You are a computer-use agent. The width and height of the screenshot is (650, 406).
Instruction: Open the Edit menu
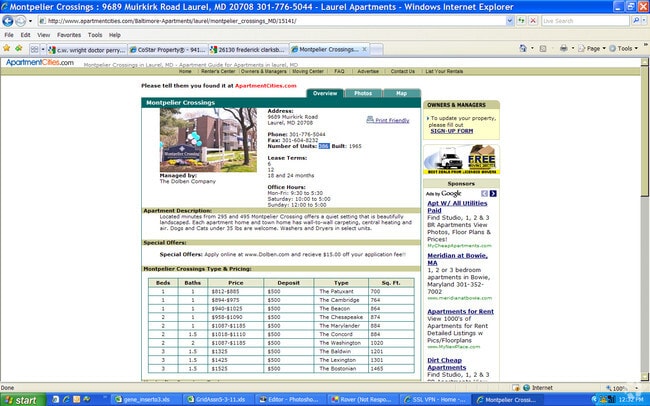pos(26,35)
